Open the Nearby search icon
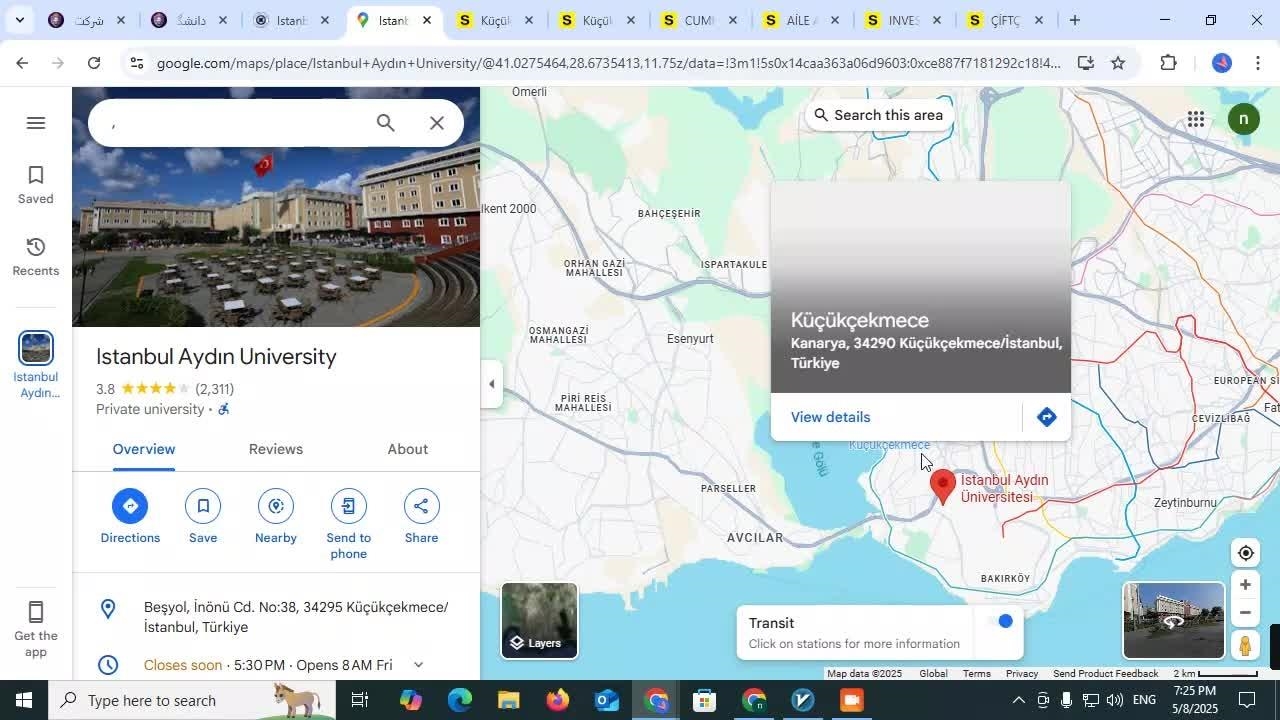 coord(276,506)
